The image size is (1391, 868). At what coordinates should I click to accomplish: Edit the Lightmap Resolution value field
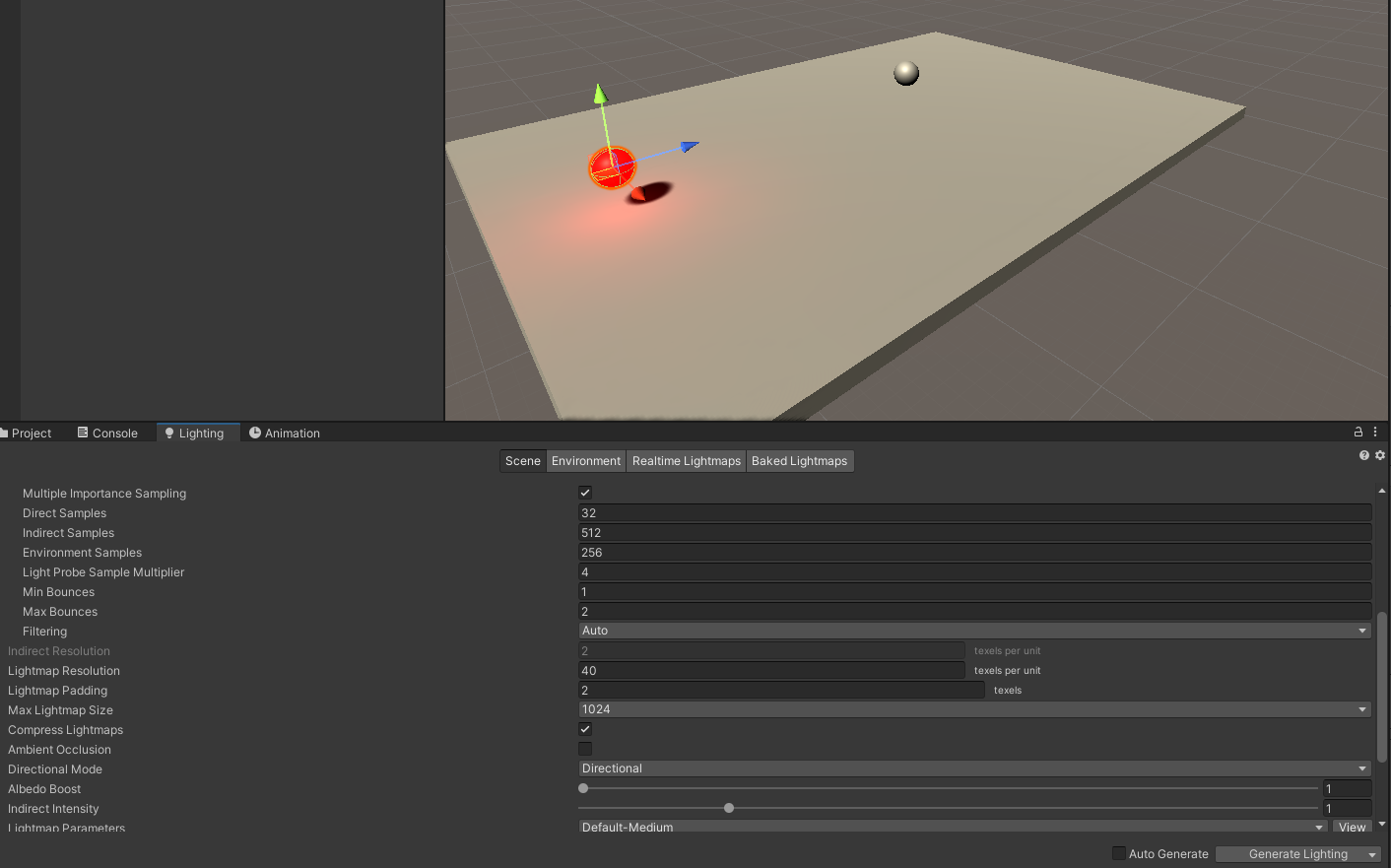point(770,670)
